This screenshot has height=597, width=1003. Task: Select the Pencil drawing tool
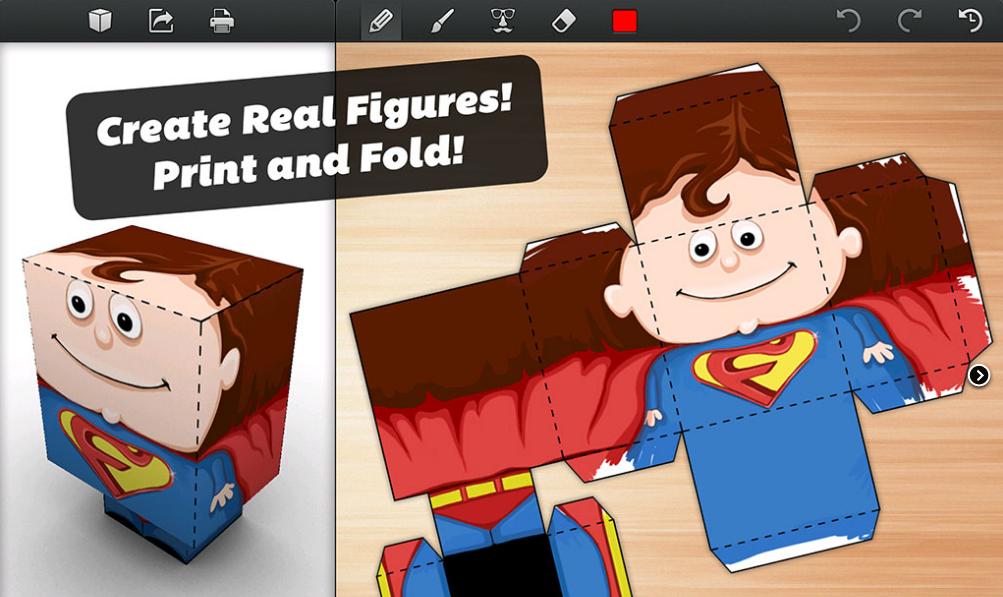click(381, 21)
